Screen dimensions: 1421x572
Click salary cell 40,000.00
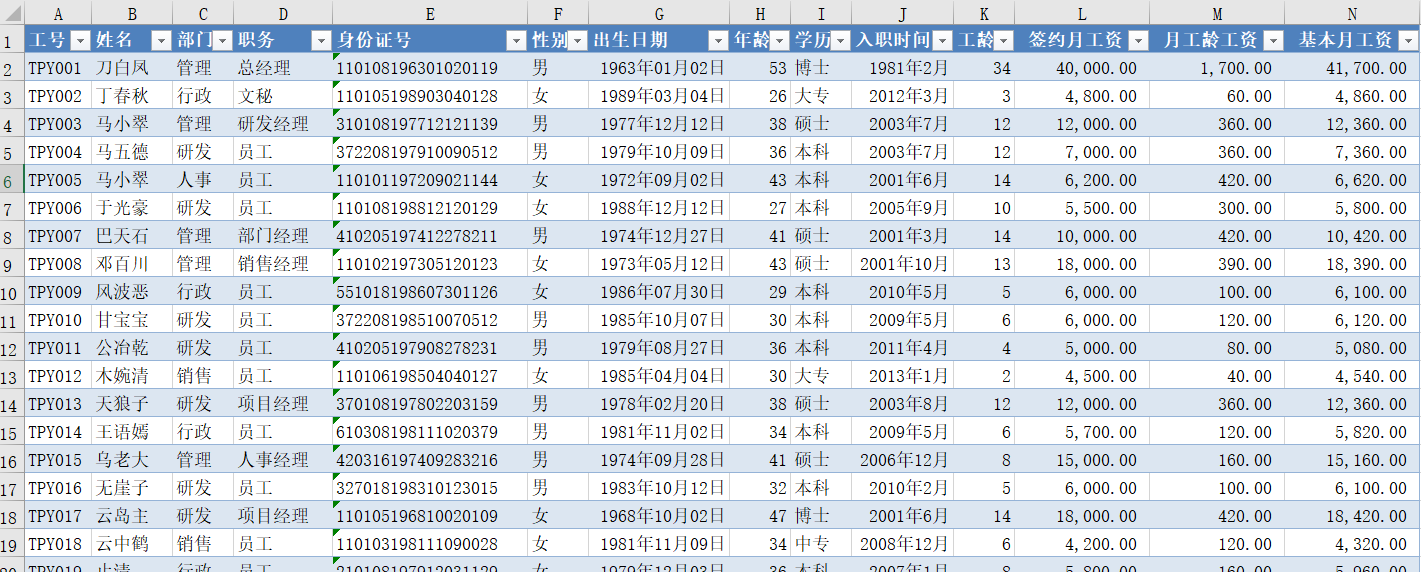click(x=1082, y=69)
